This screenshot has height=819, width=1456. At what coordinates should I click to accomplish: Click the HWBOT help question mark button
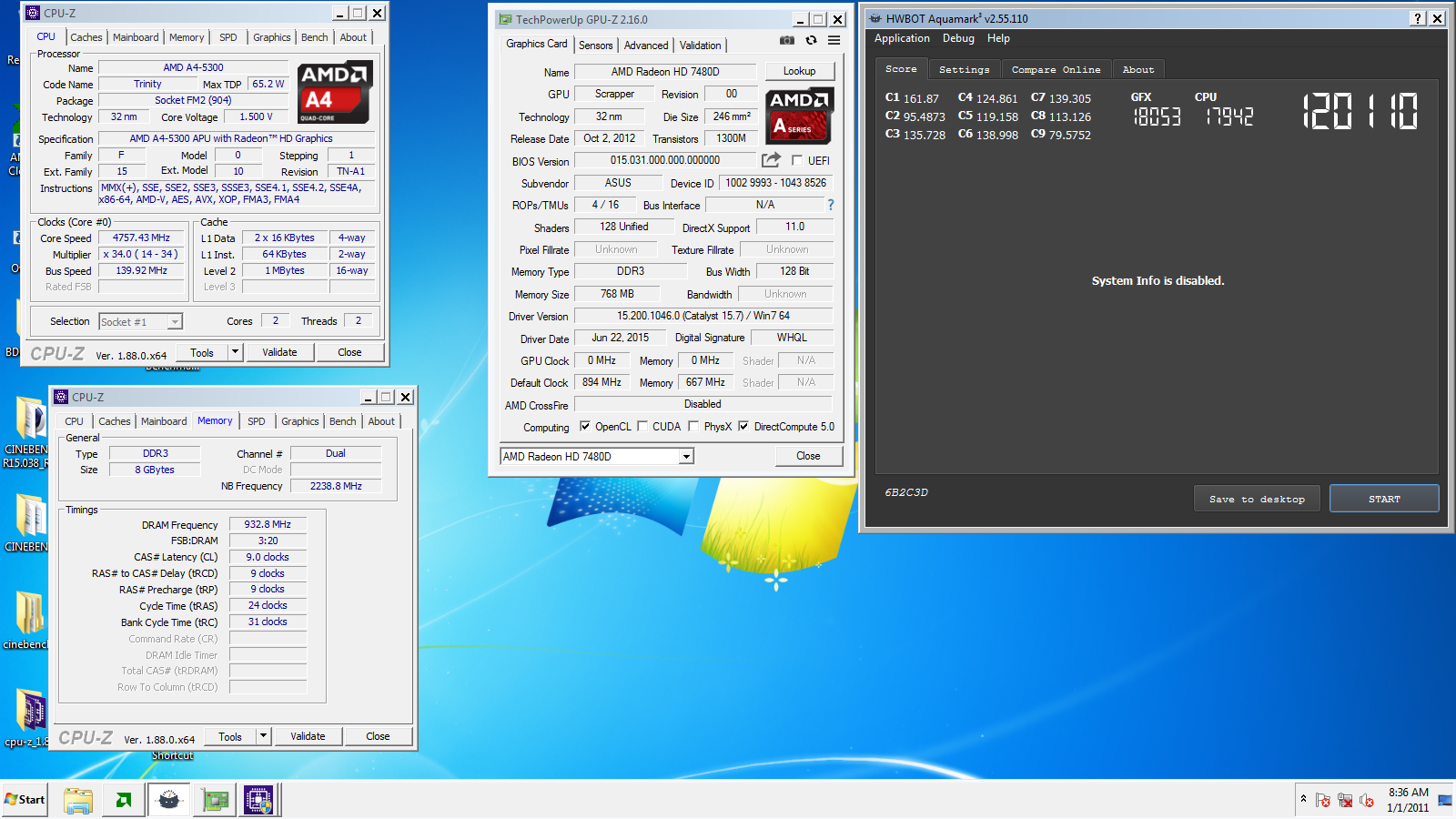(x=1418, y=18)
